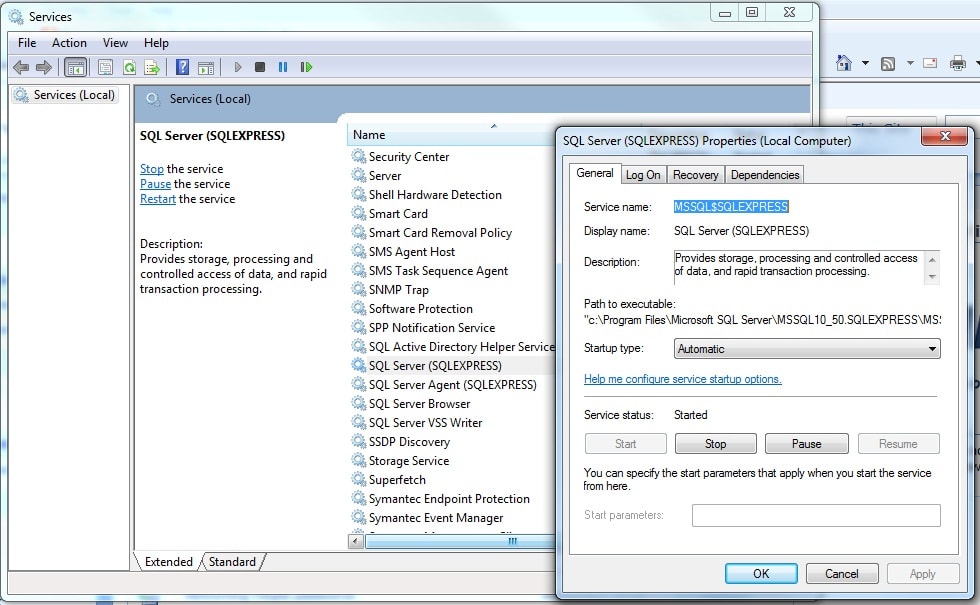Open Help via the blue question mark icon
Viewport: 980px width, 605px height.
click(x=182, y=67)
